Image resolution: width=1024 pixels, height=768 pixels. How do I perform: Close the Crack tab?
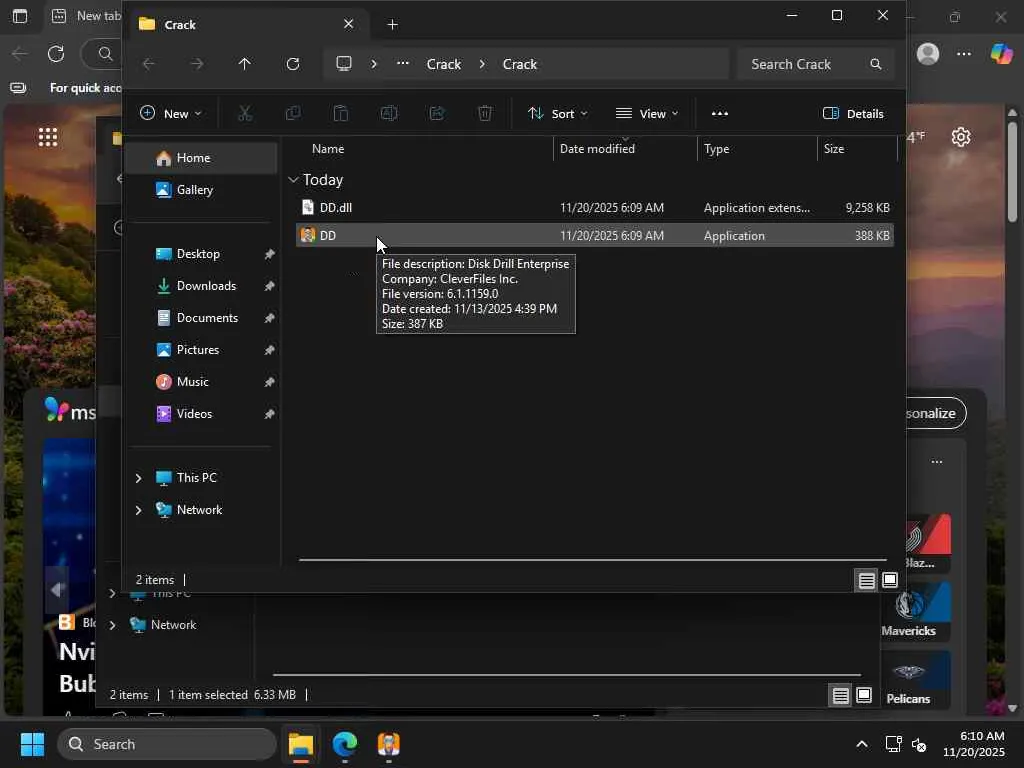(349, 24)
